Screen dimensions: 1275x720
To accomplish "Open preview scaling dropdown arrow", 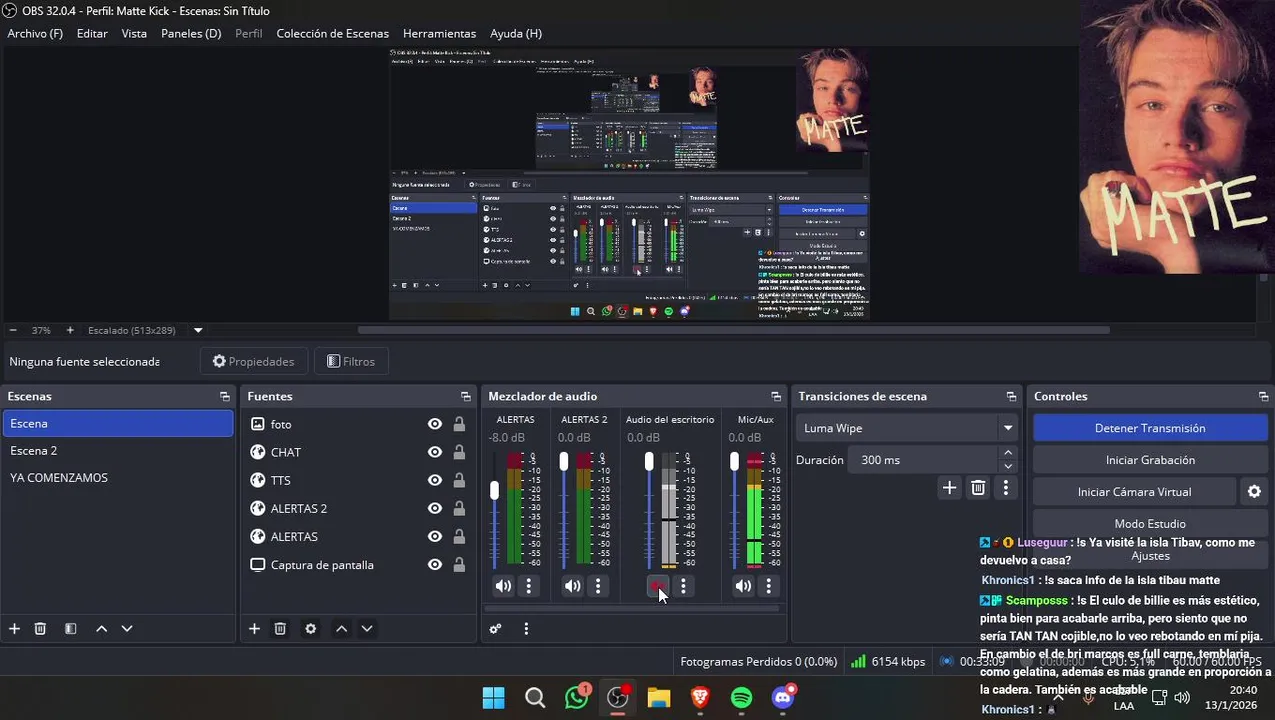I will click(x=198, y=330).
